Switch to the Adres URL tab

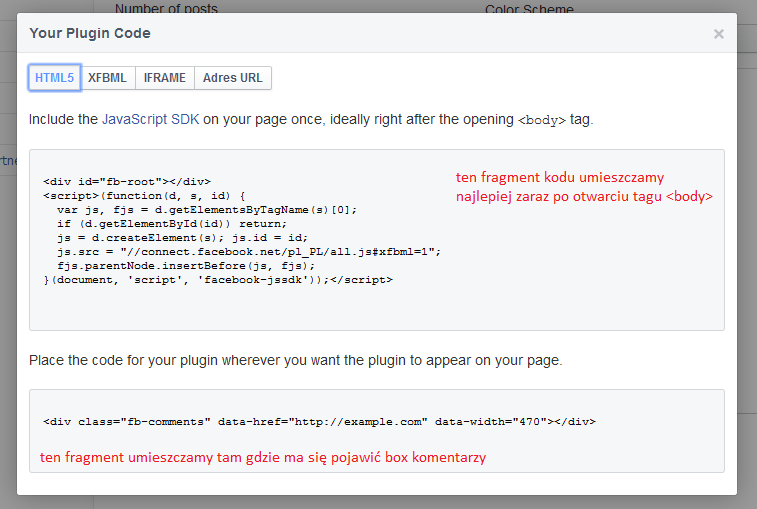[x=233, y=78]
